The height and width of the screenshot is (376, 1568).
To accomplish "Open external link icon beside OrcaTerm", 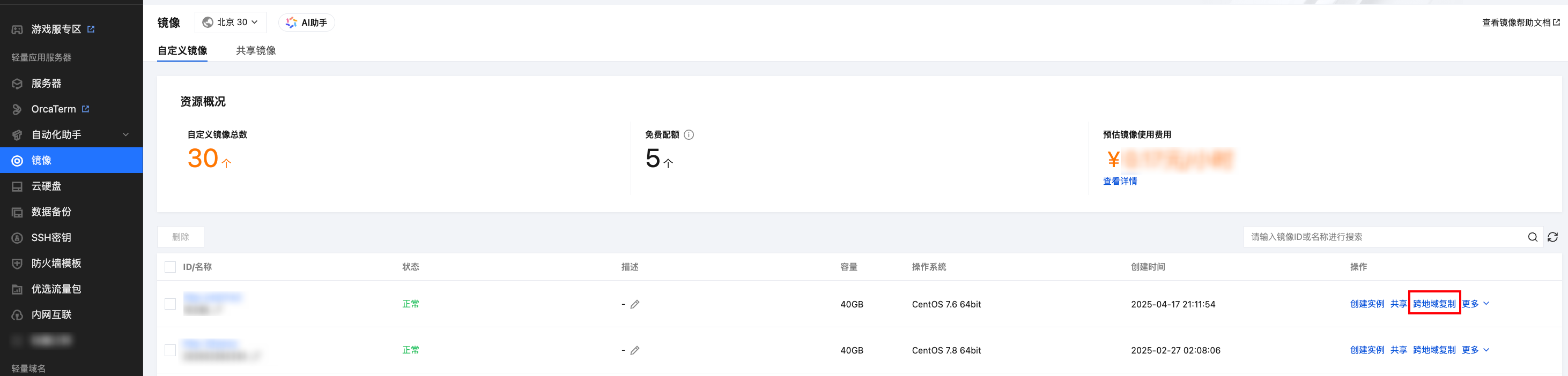I will point(85,109).
